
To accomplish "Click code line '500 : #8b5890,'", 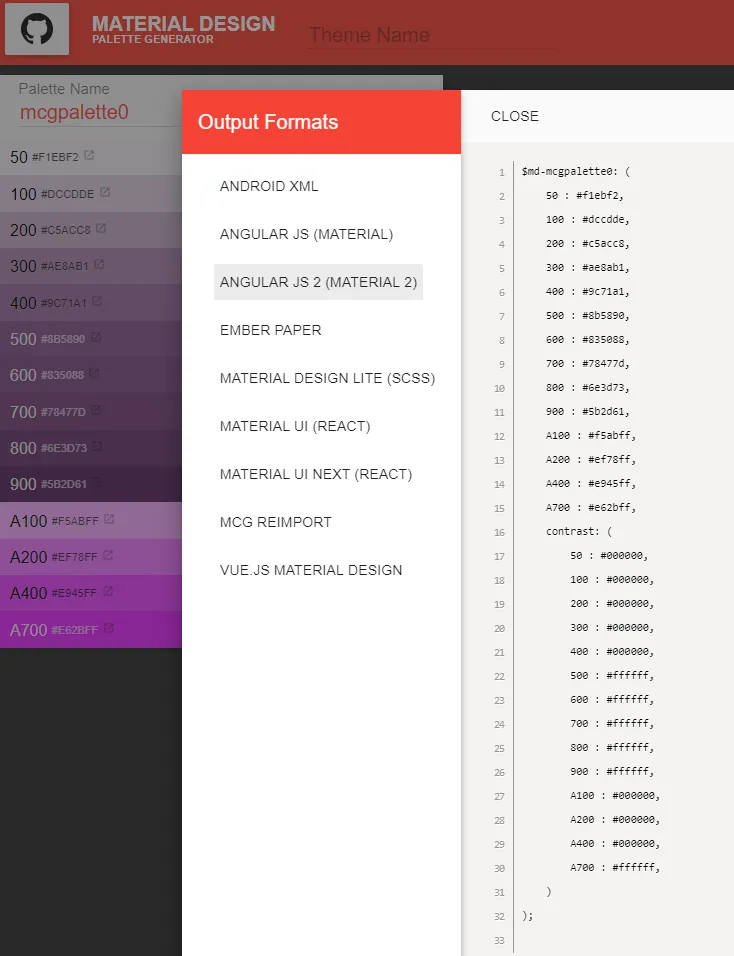I will (588, 315).
